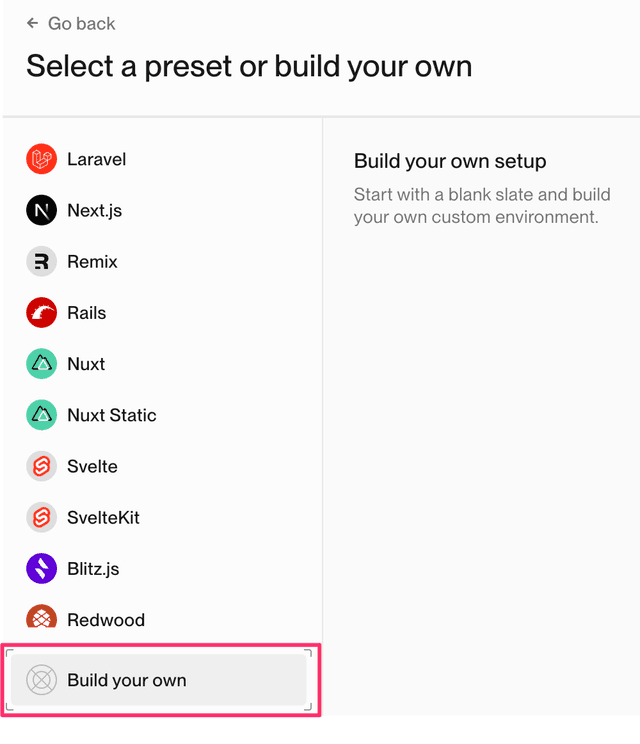Screen dimensions: 640x744
Task: Click the Build your own setup heading
Action: (450, 161)
